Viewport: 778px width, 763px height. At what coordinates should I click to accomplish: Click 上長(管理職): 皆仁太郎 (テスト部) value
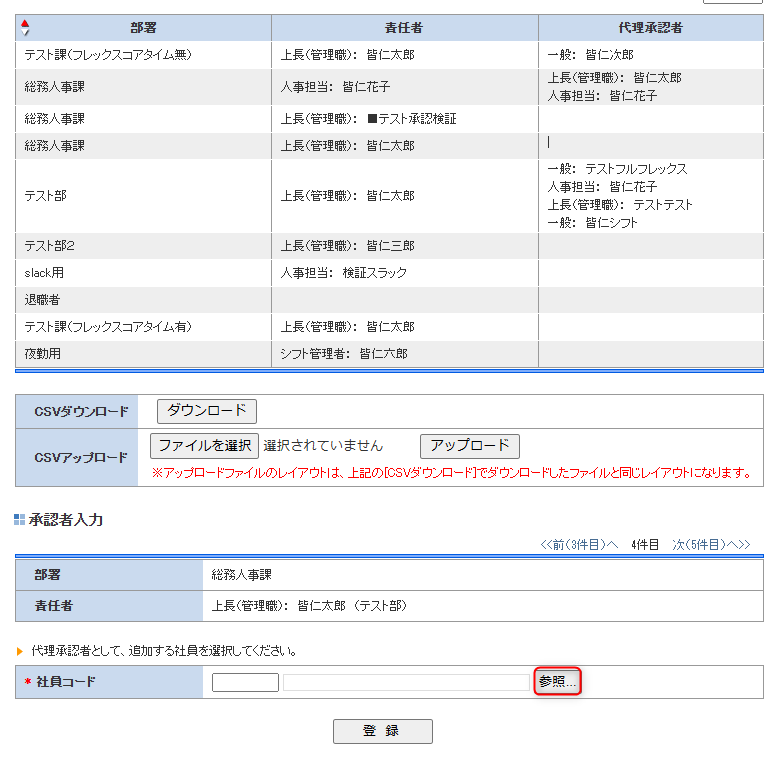[x=309, y=606]
